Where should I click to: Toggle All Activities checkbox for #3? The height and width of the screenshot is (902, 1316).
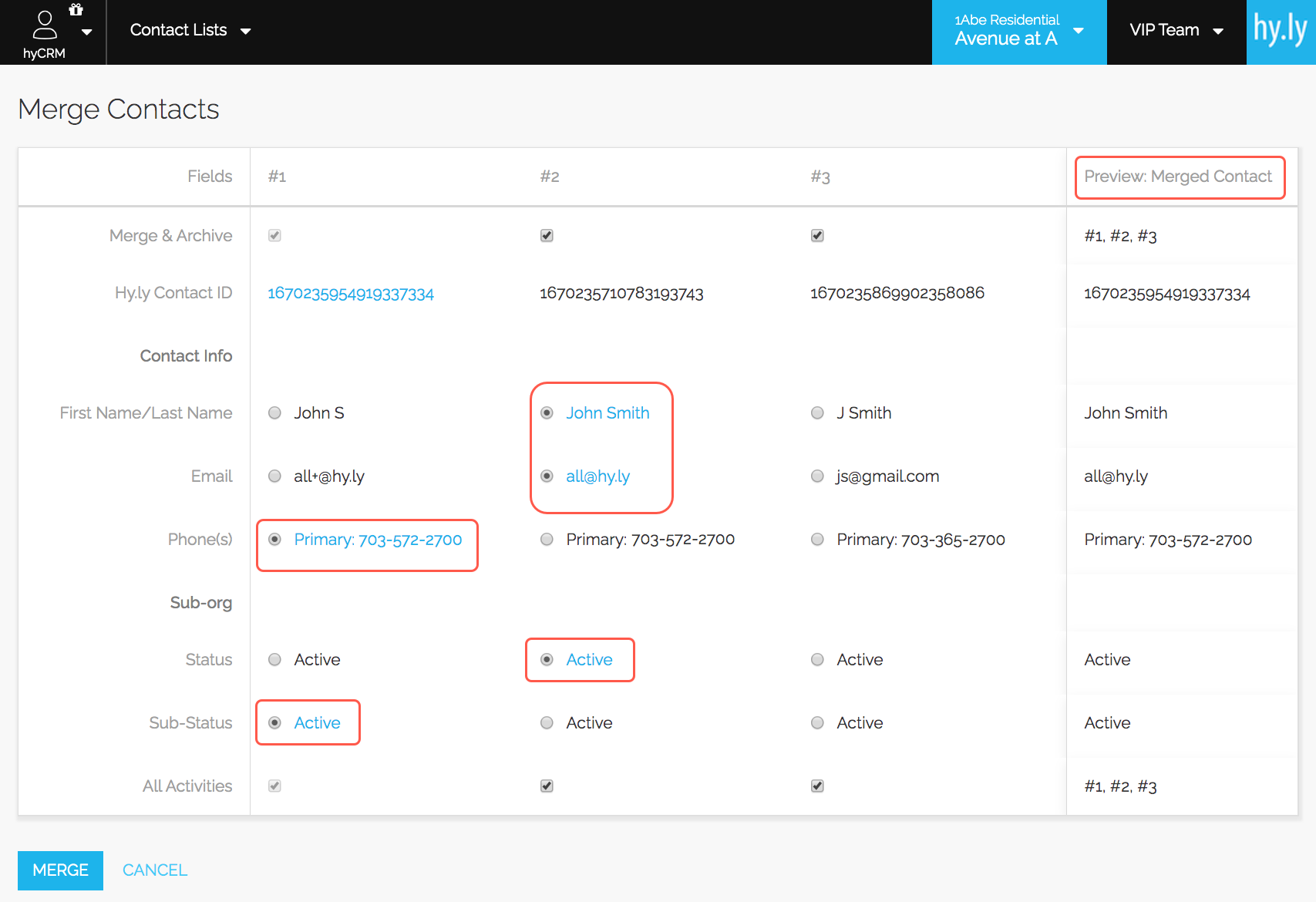pos(817,786)
